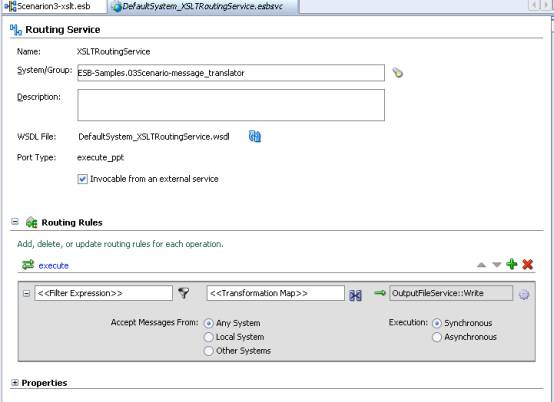Viewport: 554px width, 402px height.
Task: Move routing rule up arrow
Action: coord(481,265)
